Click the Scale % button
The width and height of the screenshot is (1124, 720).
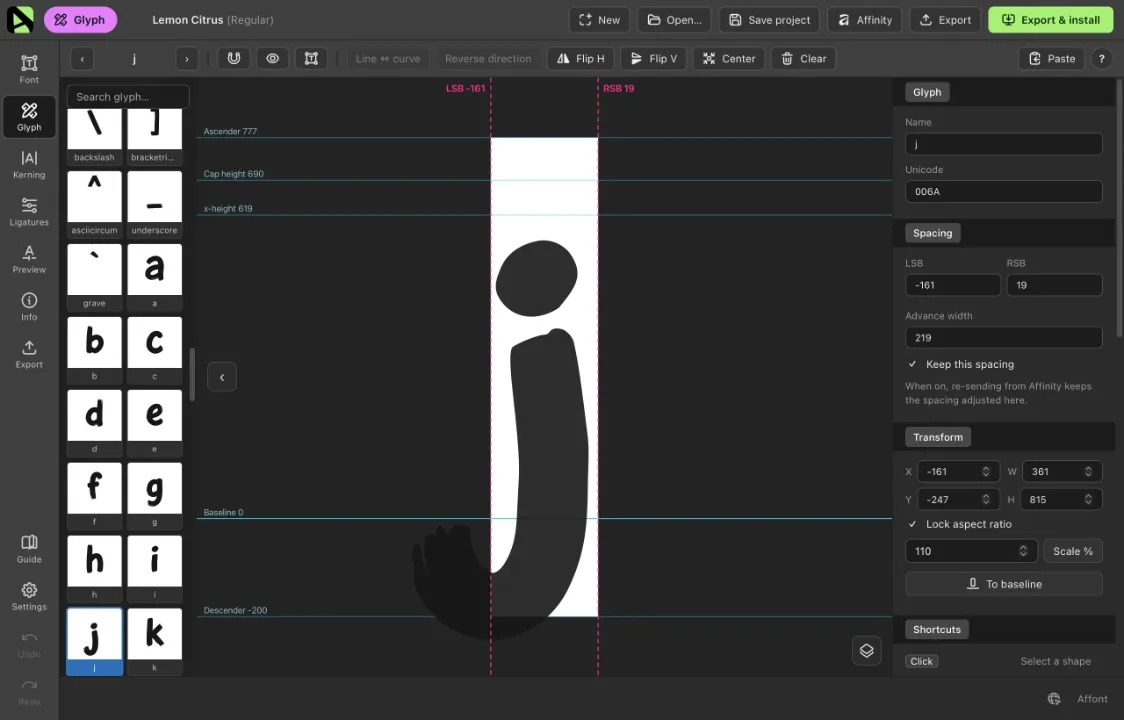(x=1072, y=551)
